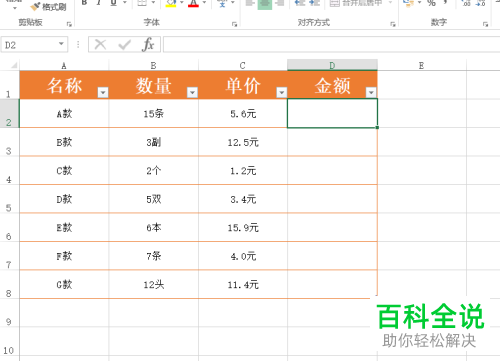Select the cell containing C款
Screen dimensions: 500x361
coord(64,171)
